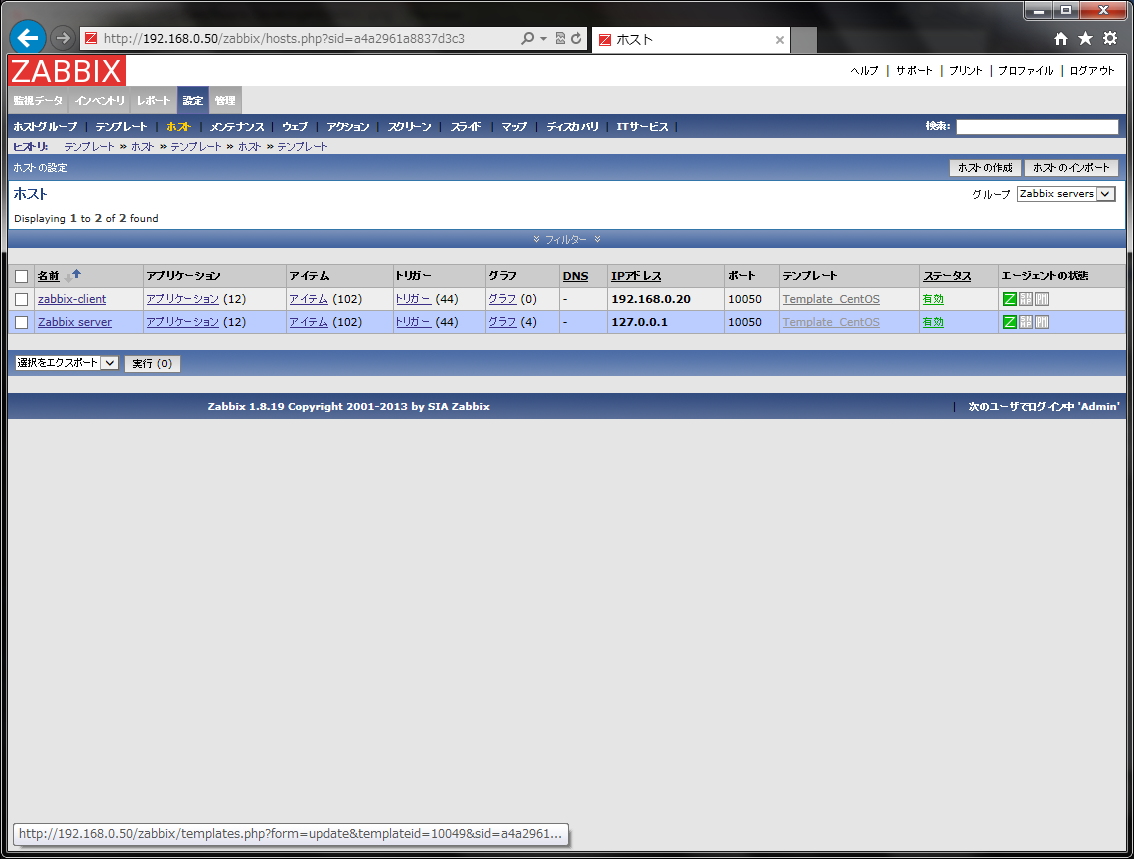Click the browser Back arrow button
Image resolution: width=1134 pixels, height=859 pixels.
(28, 38)
